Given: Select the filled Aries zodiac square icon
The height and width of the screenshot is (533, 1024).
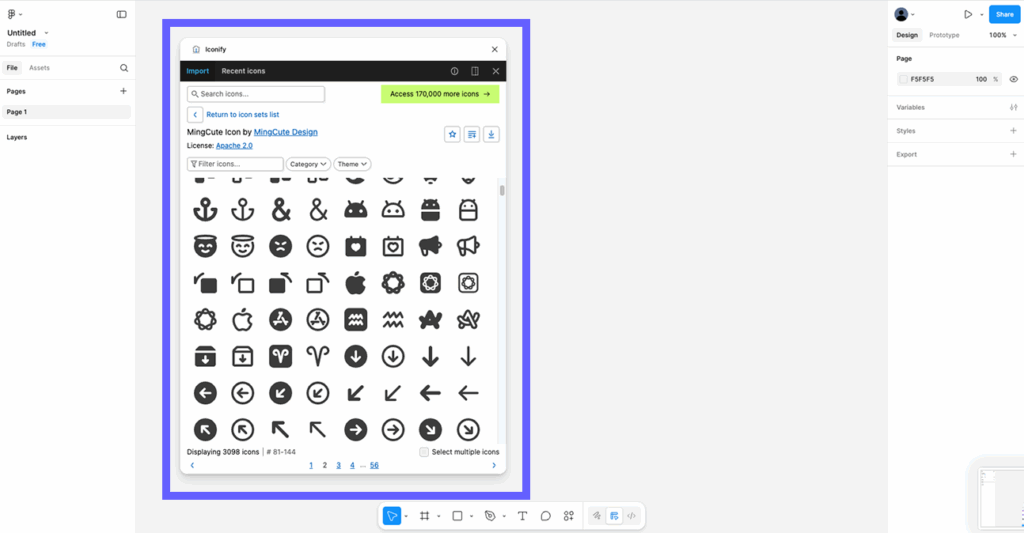Looking at the screenshot, I should pos(280,357).
